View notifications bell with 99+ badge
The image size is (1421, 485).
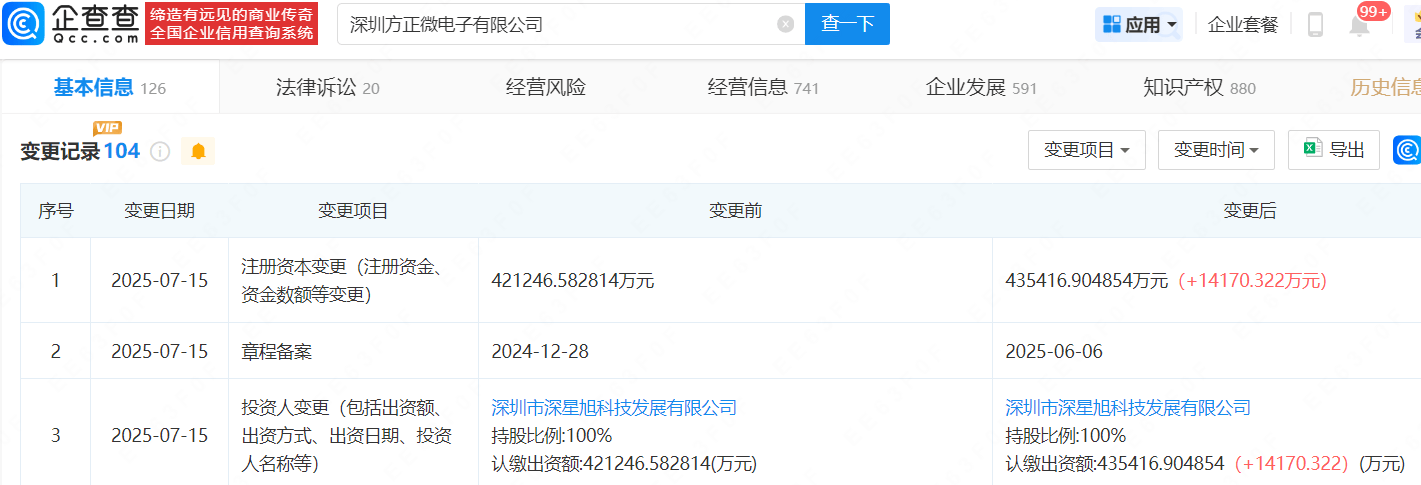(x=1360, y=25)
